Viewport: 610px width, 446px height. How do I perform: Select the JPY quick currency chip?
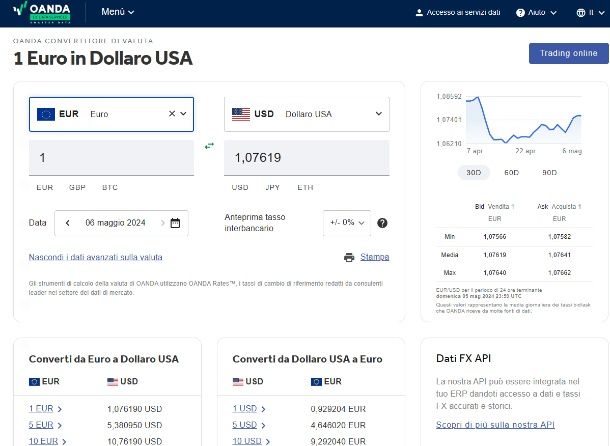point(272,187)
